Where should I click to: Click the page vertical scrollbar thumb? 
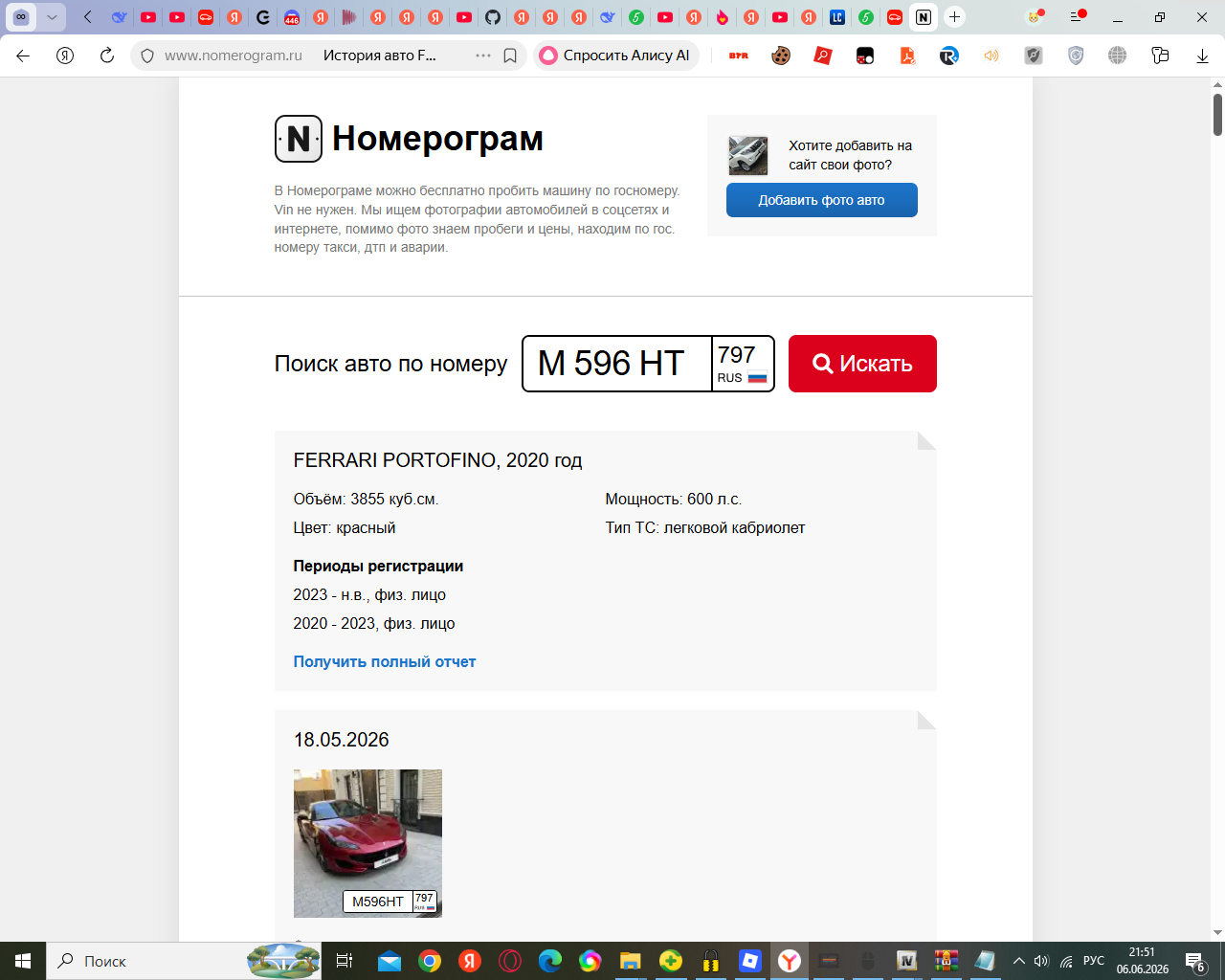[x=1217, y=115]
